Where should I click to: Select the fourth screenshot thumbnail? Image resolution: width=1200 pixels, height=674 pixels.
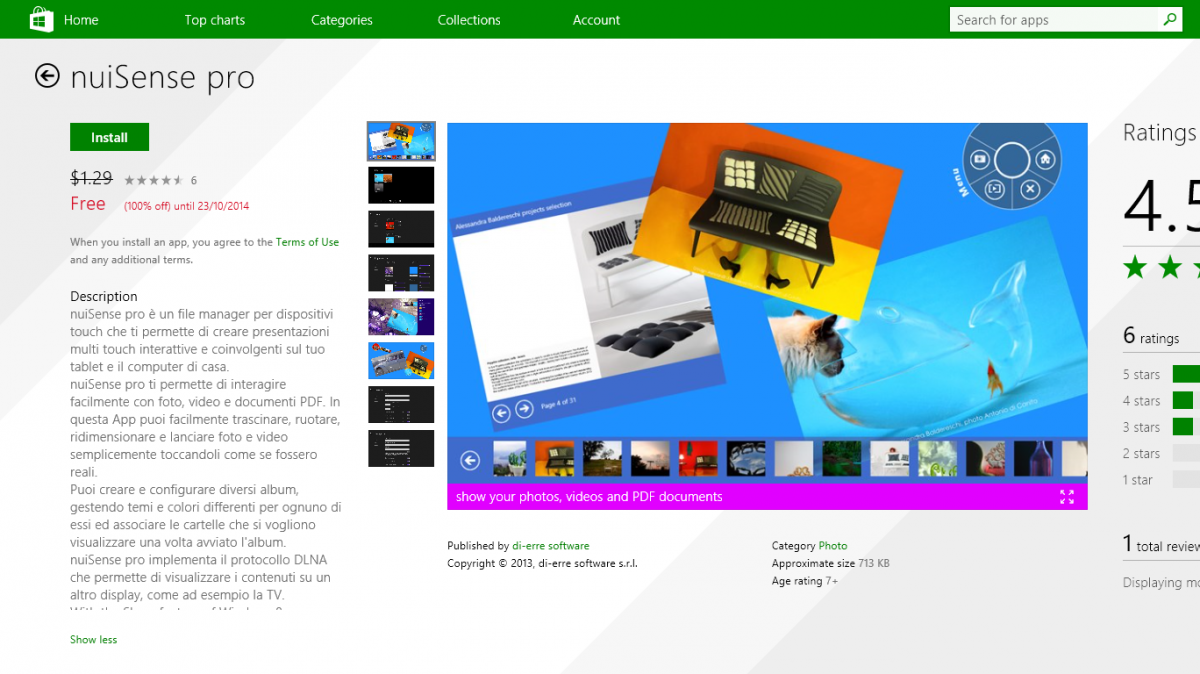(401, 273)
